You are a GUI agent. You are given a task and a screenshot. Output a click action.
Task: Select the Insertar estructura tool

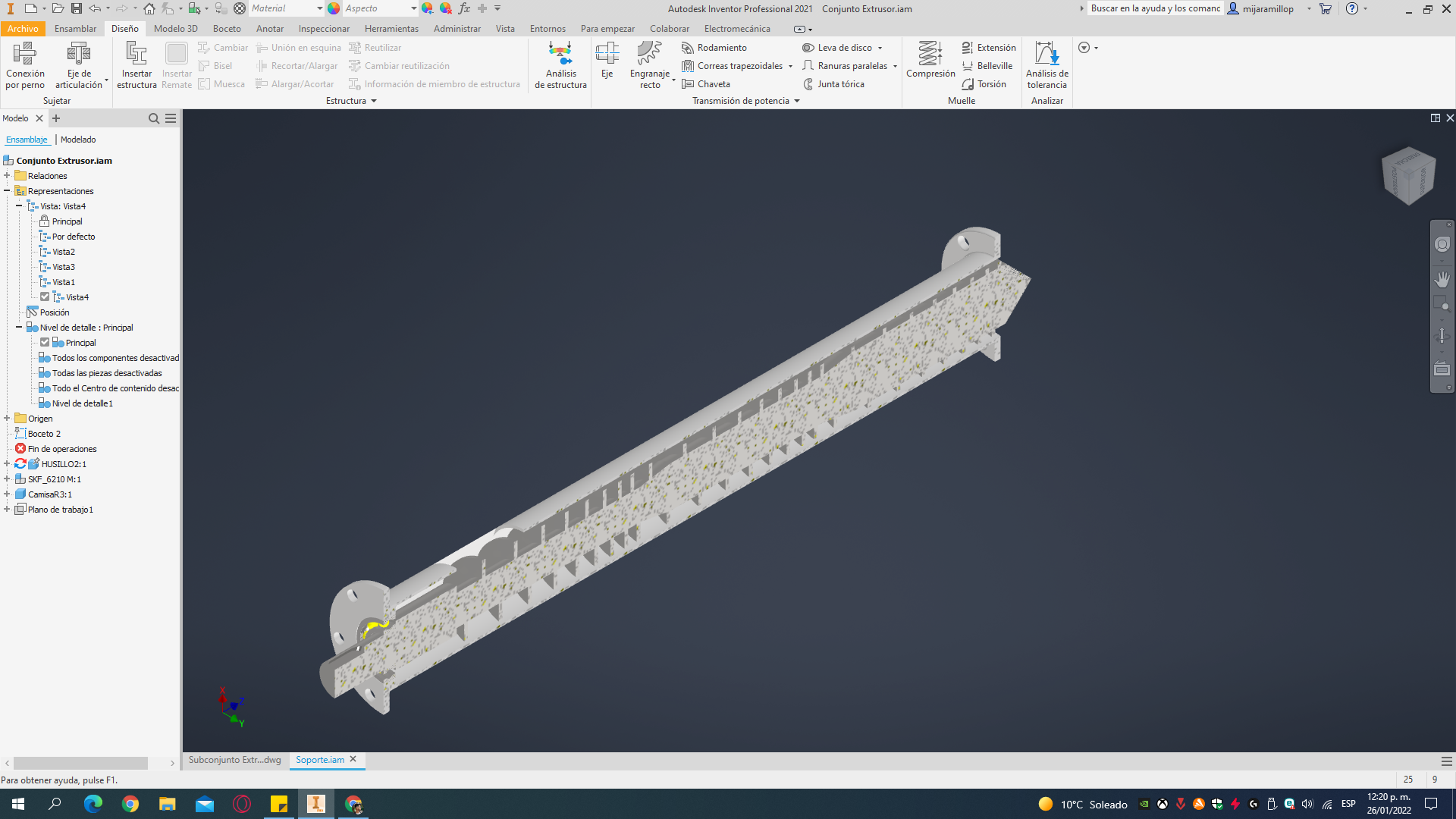point(136,53)
